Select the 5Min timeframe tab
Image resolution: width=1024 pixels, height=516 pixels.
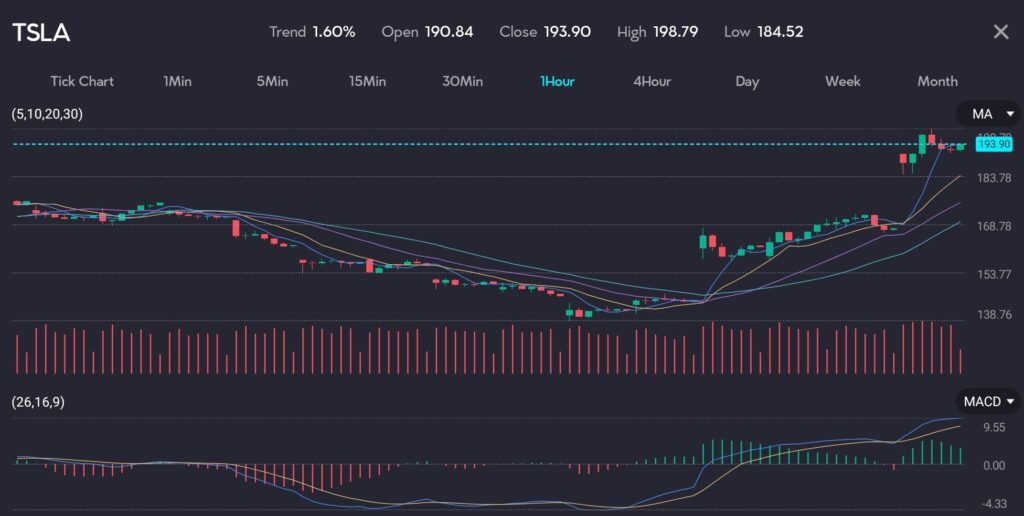pyautogui.click(x=272, y=81)
